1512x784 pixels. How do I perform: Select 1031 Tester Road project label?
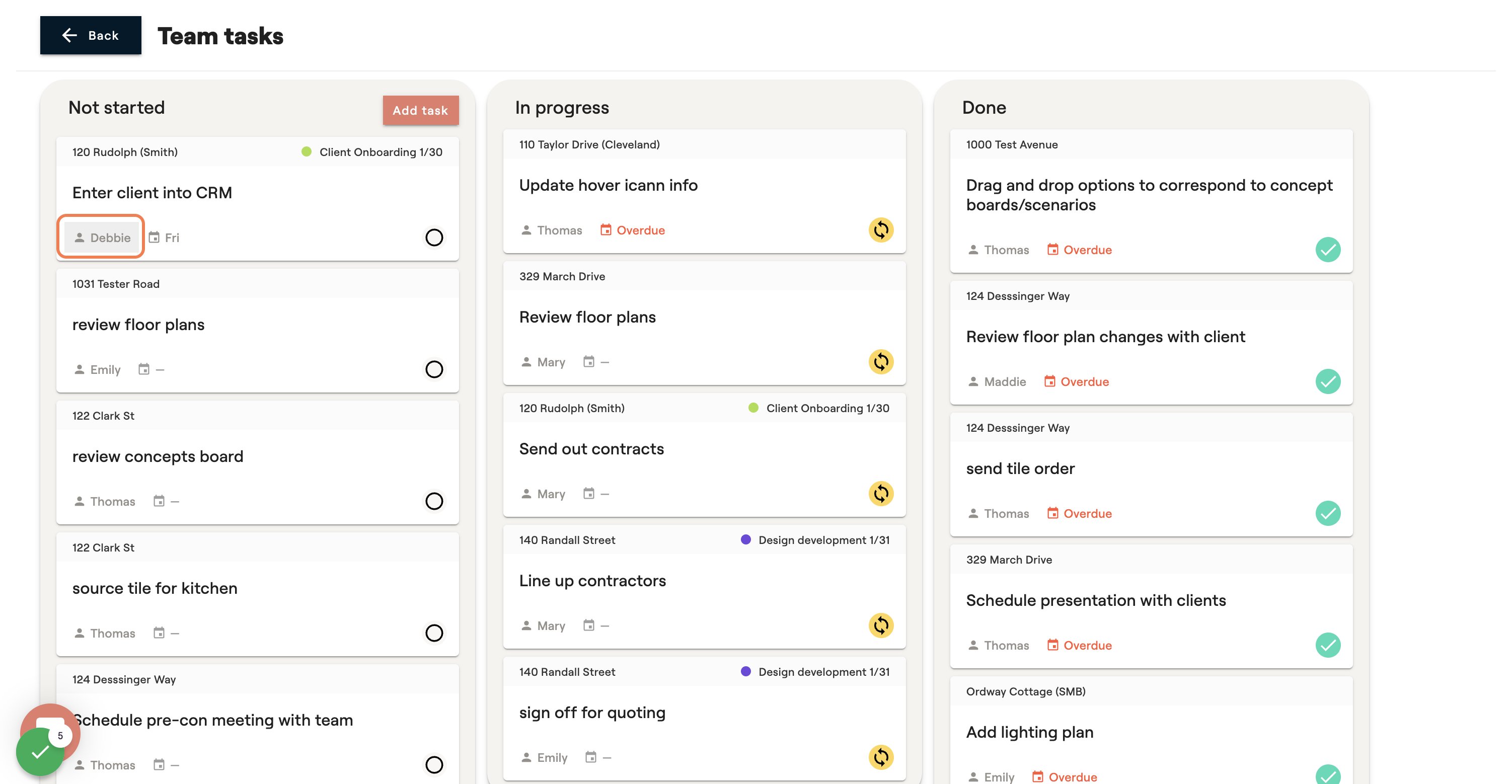click(116, 284)
